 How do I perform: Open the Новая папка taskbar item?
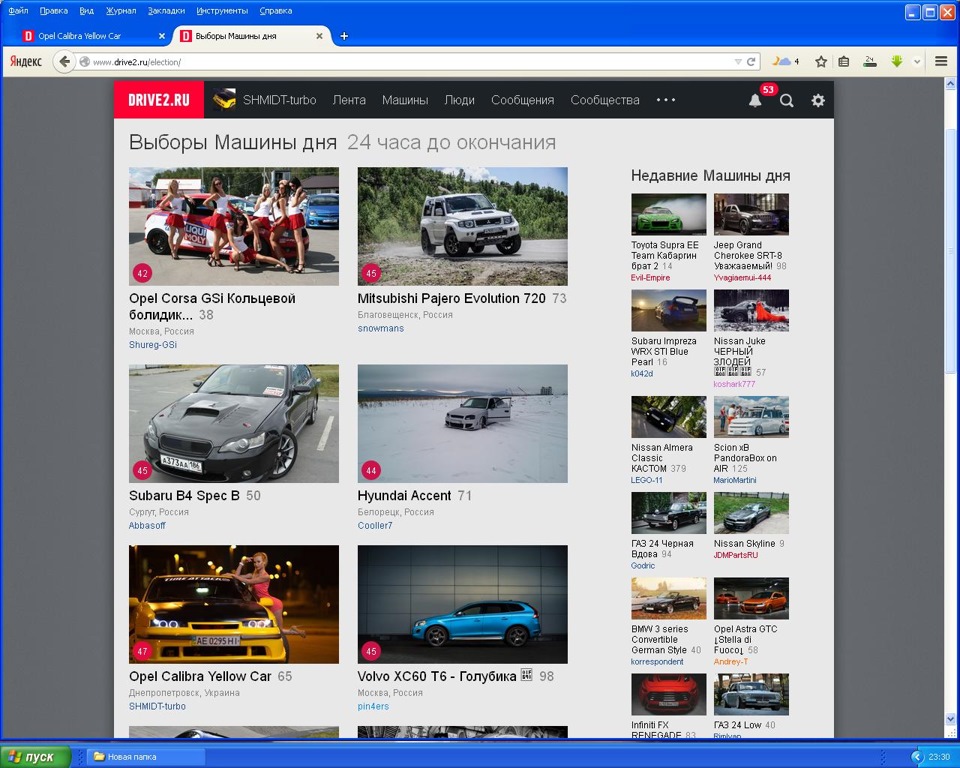coord(145,757)
